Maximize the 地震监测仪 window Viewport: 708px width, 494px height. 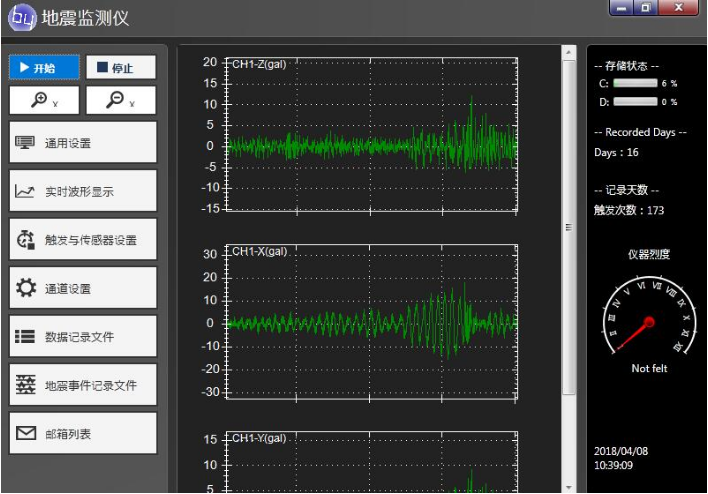(646, 8)
